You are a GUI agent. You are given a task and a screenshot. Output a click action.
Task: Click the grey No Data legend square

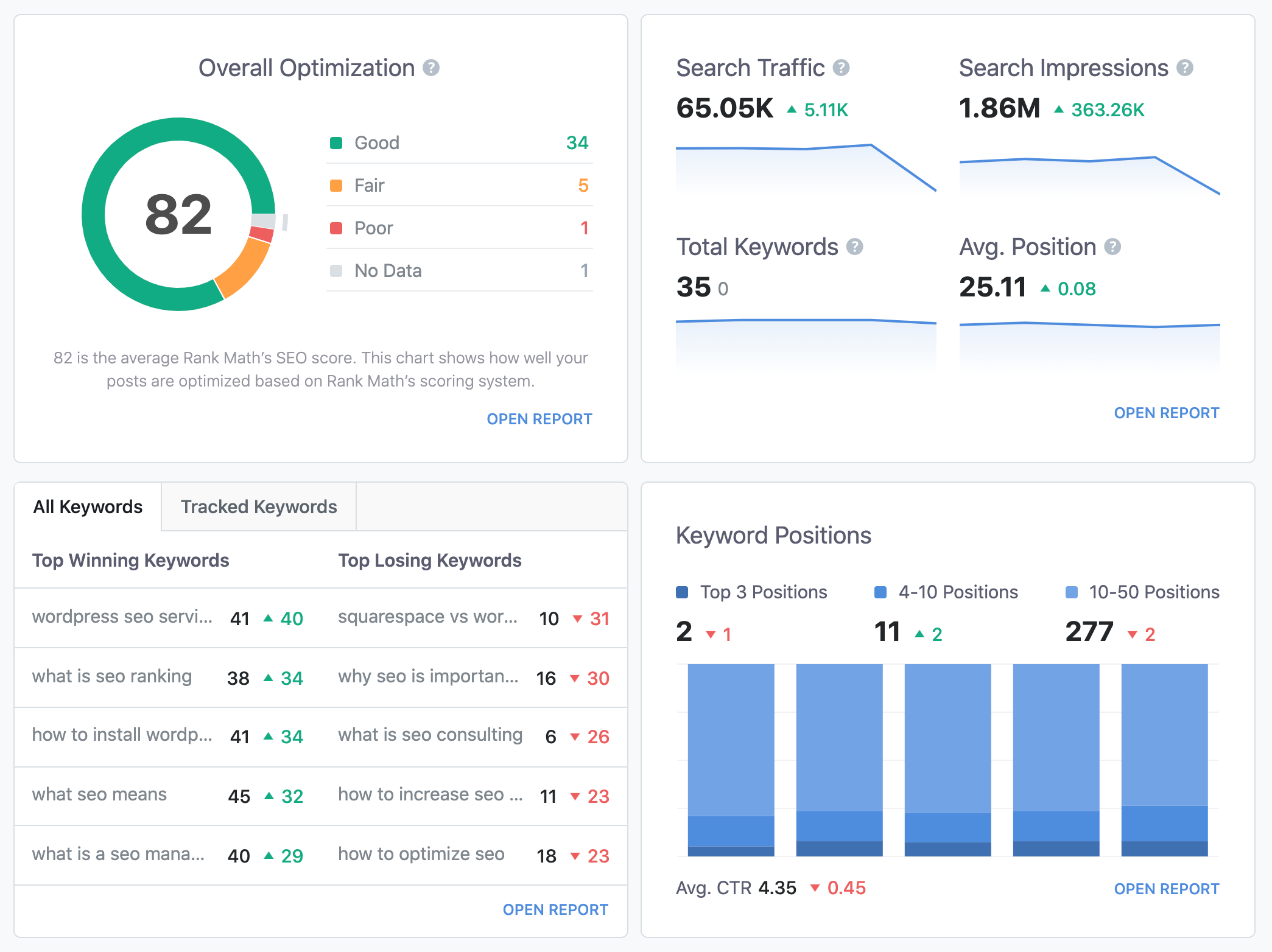tap(336, 271)
